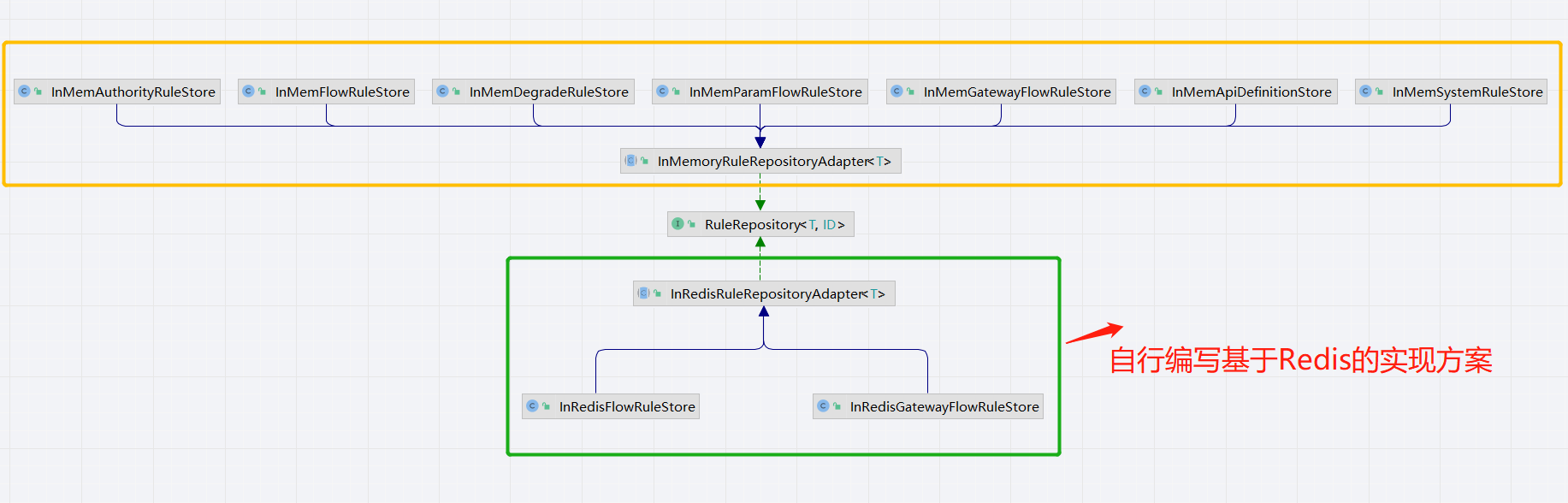Click interface icon of RuleRepository

pyautogui.click(x=677, y=223)
